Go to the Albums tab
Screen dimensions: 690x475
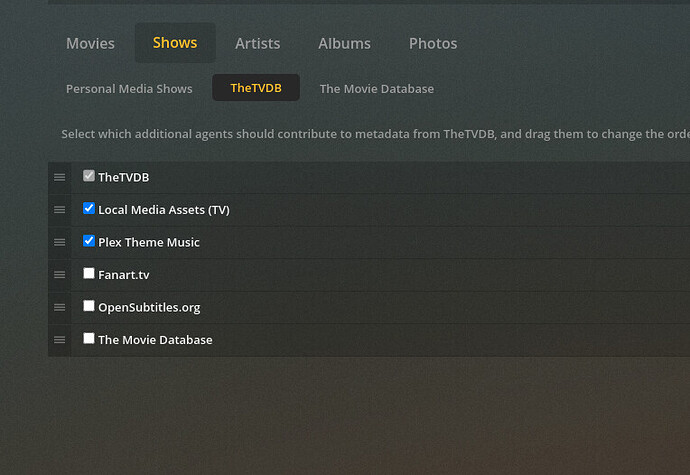(x=344, y=43)
